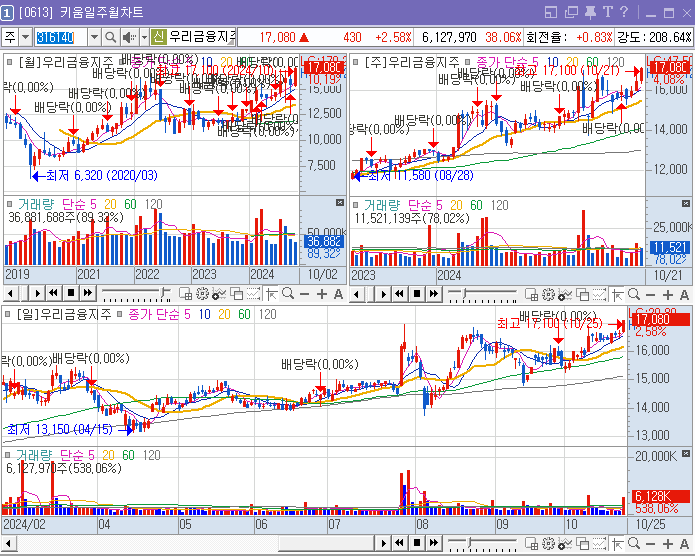Click the weekly chart bar-count slider
This screenshot has width=695, height=556.
pos(482,295)
